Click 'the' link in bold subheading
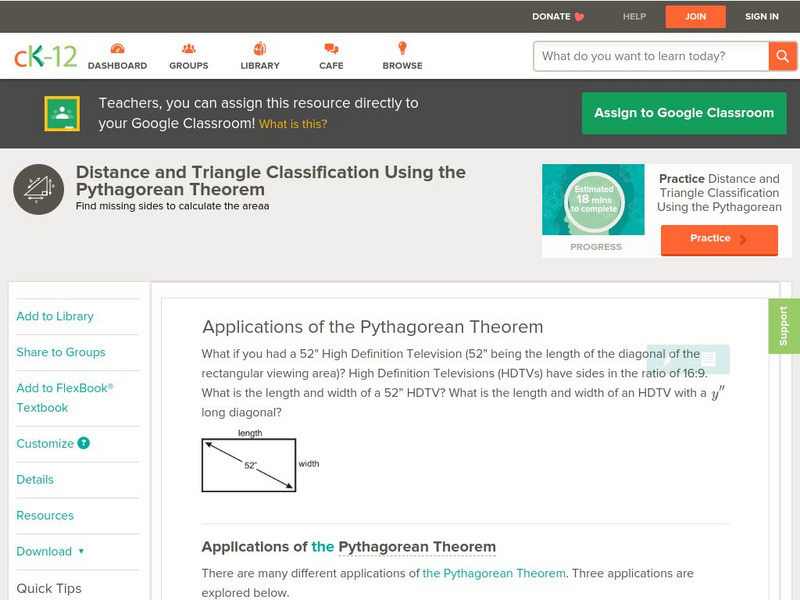800x600 pixels. pyautogui.click(x=322, y=546)
